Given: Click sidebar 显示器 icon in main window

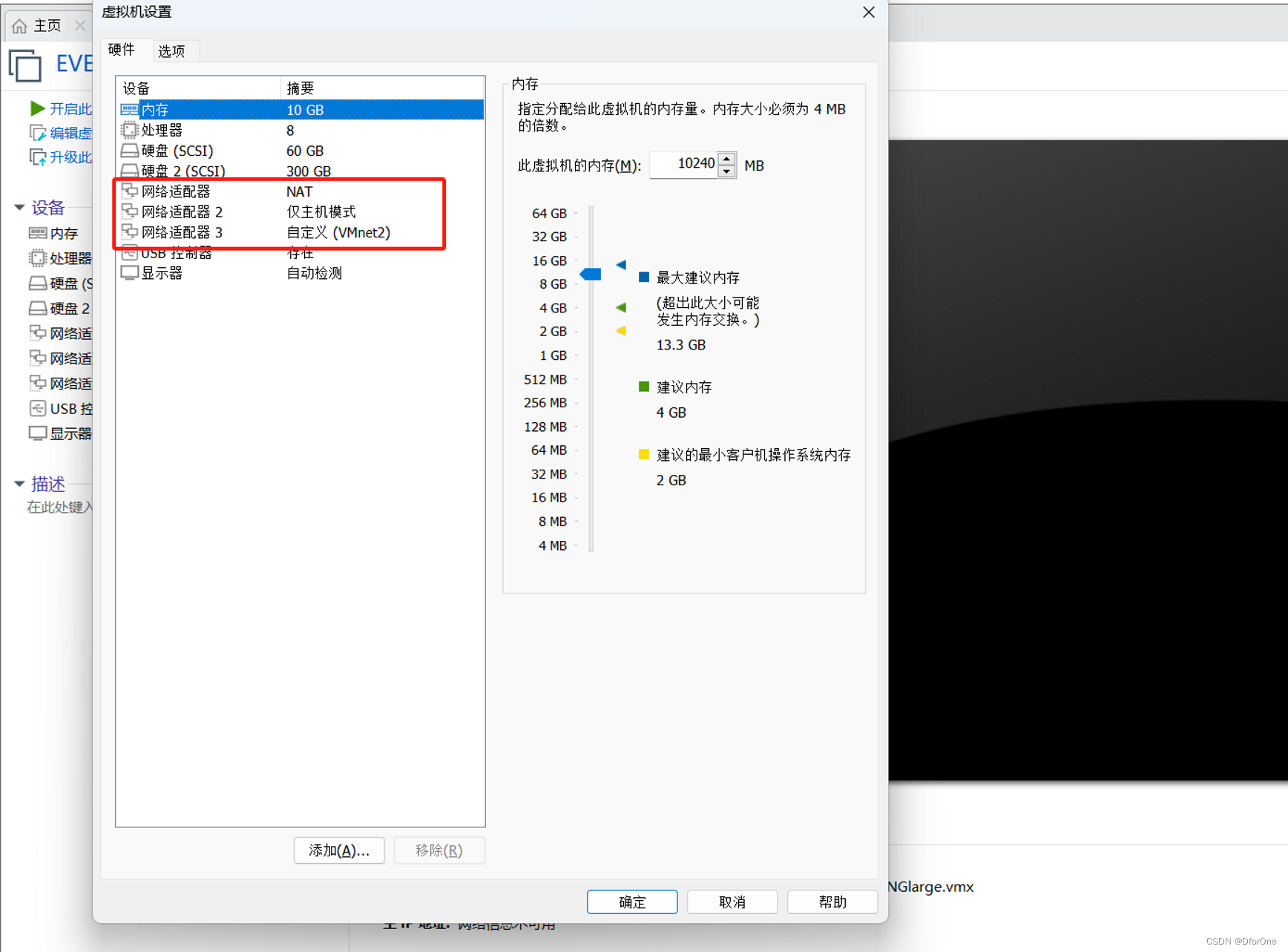Looking at the screenshot, I should click(x=37, y=433).
